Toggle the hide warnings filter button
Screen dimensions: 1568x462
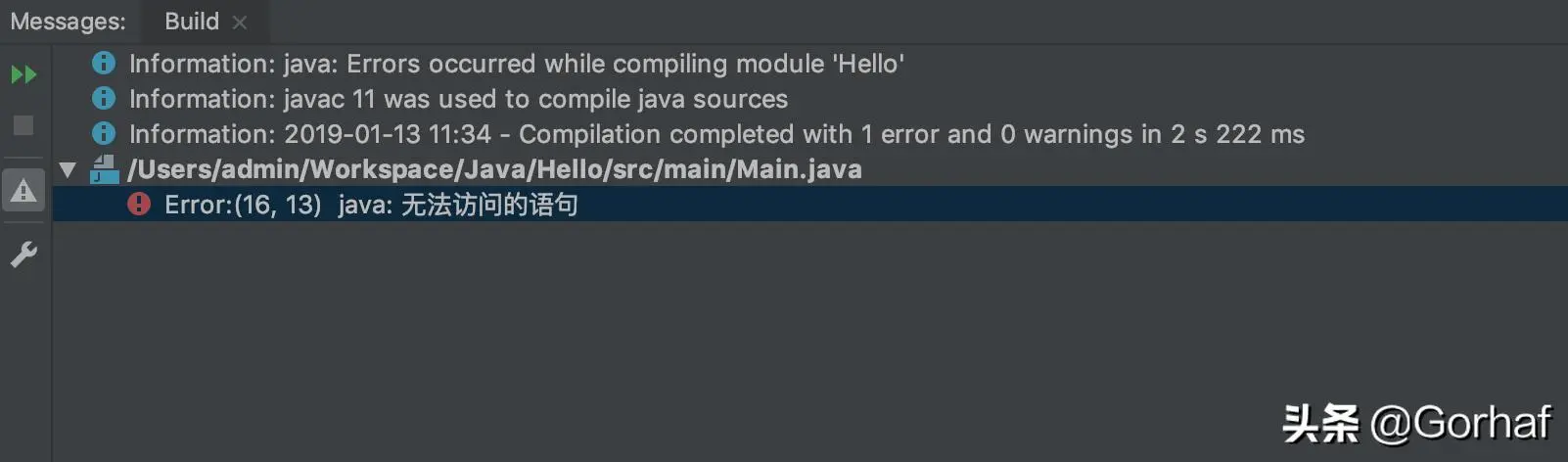[x=23, y=191]
